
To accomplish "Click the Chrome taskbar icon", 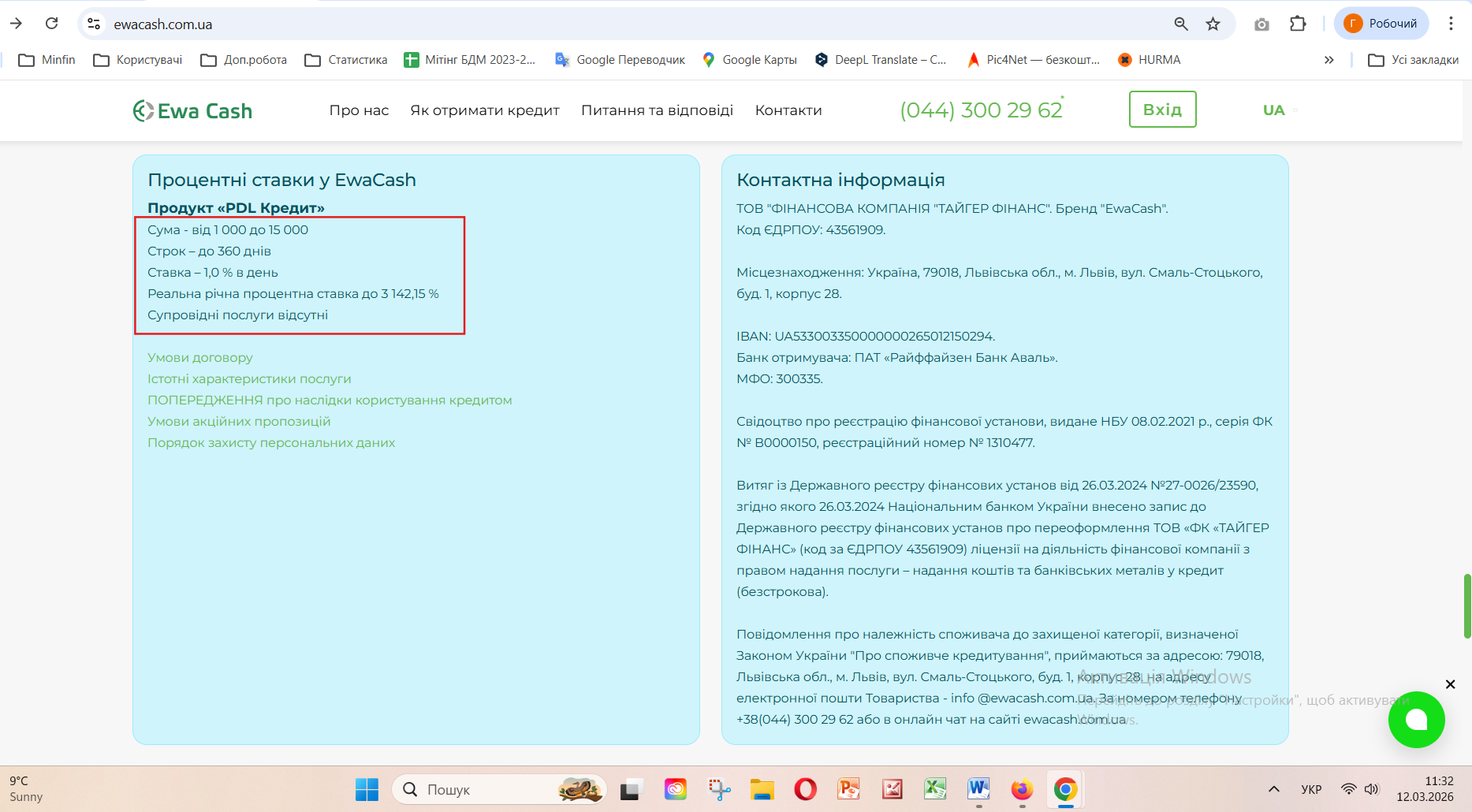I will (x=1066, y=789).
